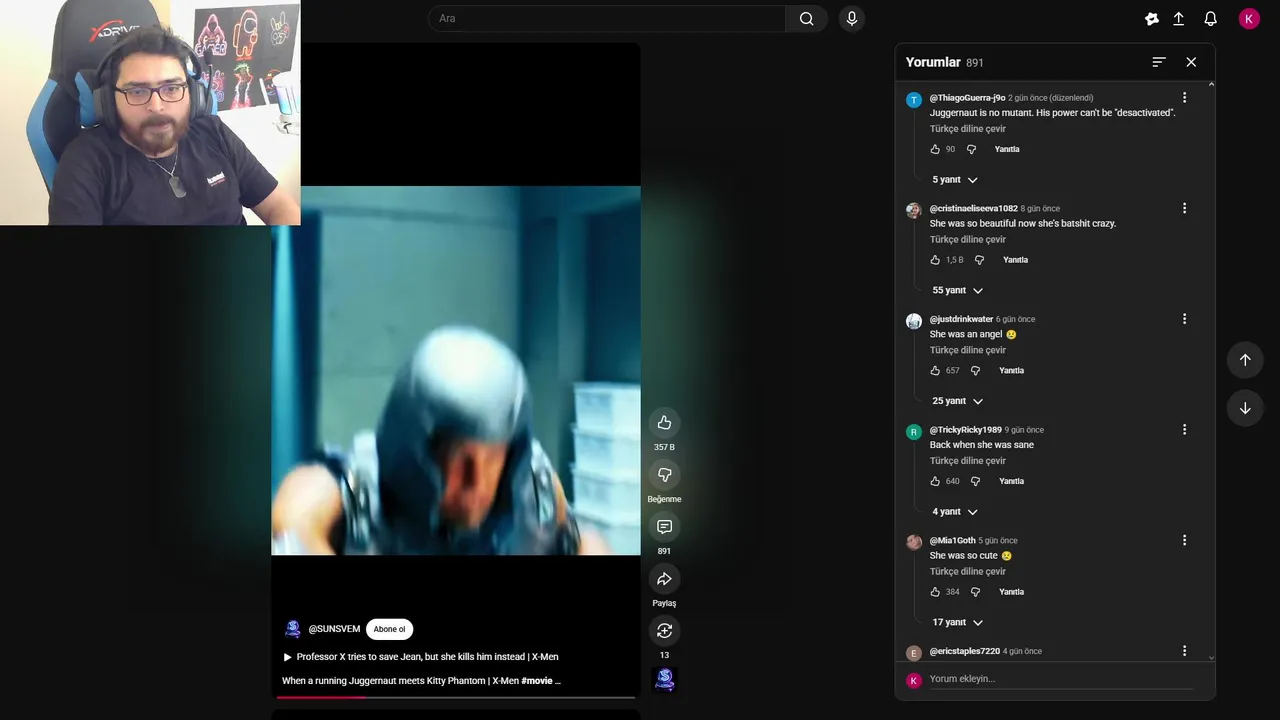The height and width of the screenshot is (720, 1280).
Task: Open notifications bell
Action: point(1210,18)
